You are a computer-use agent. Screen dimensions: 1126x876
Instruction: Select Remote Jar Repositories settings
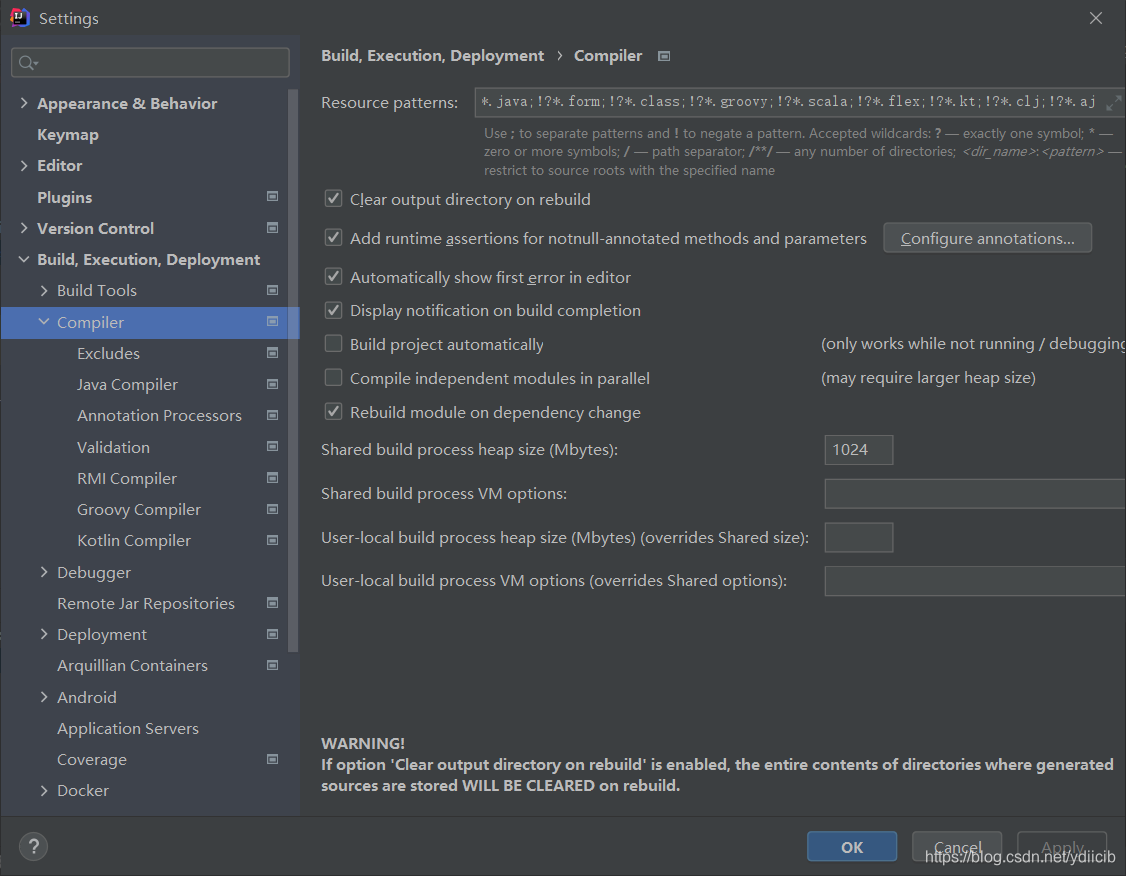tap(146, 604)
